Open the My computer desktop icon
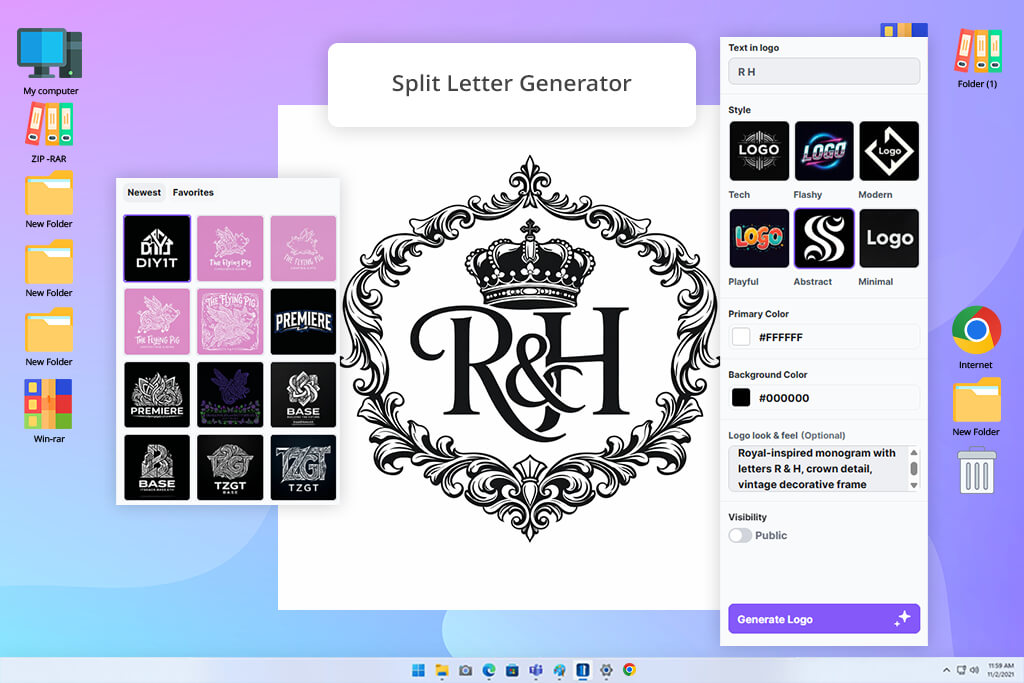Image resolution: width=1024 pixels, height=683 pixels. point(50,61)
